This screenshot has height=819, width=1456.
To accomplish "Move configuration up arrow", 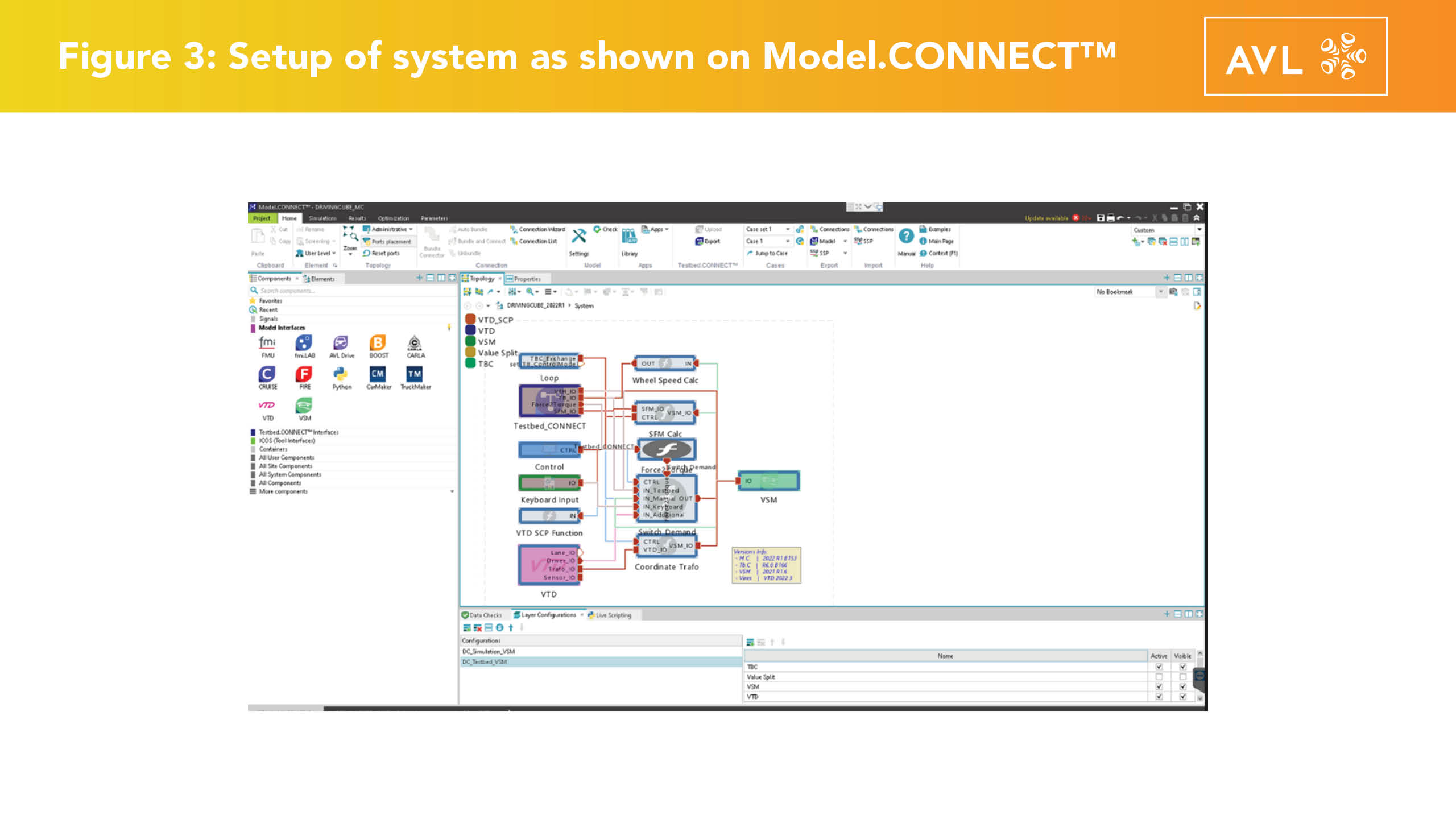I will 511,628.
